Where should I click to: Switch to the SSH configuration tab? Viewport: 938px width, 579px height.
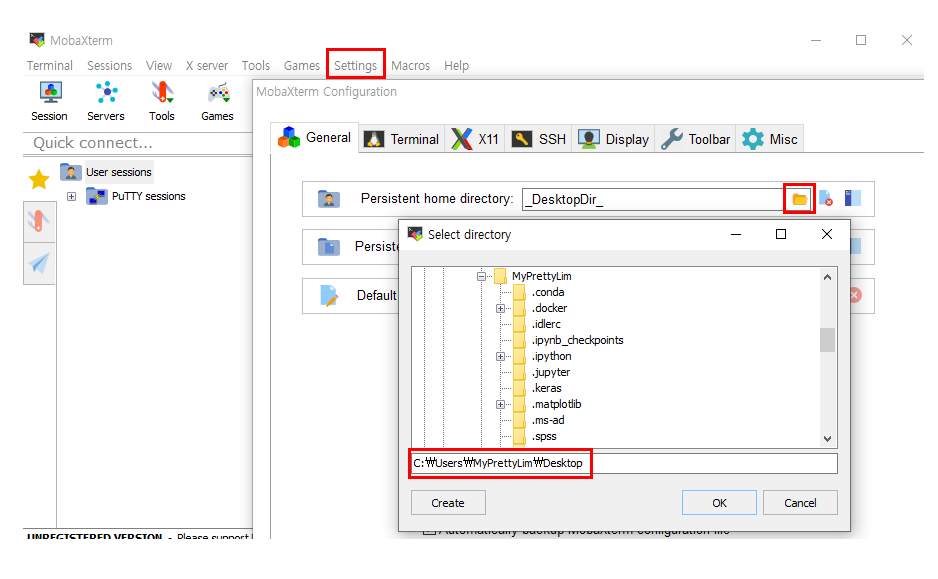(x=538, y=139)
